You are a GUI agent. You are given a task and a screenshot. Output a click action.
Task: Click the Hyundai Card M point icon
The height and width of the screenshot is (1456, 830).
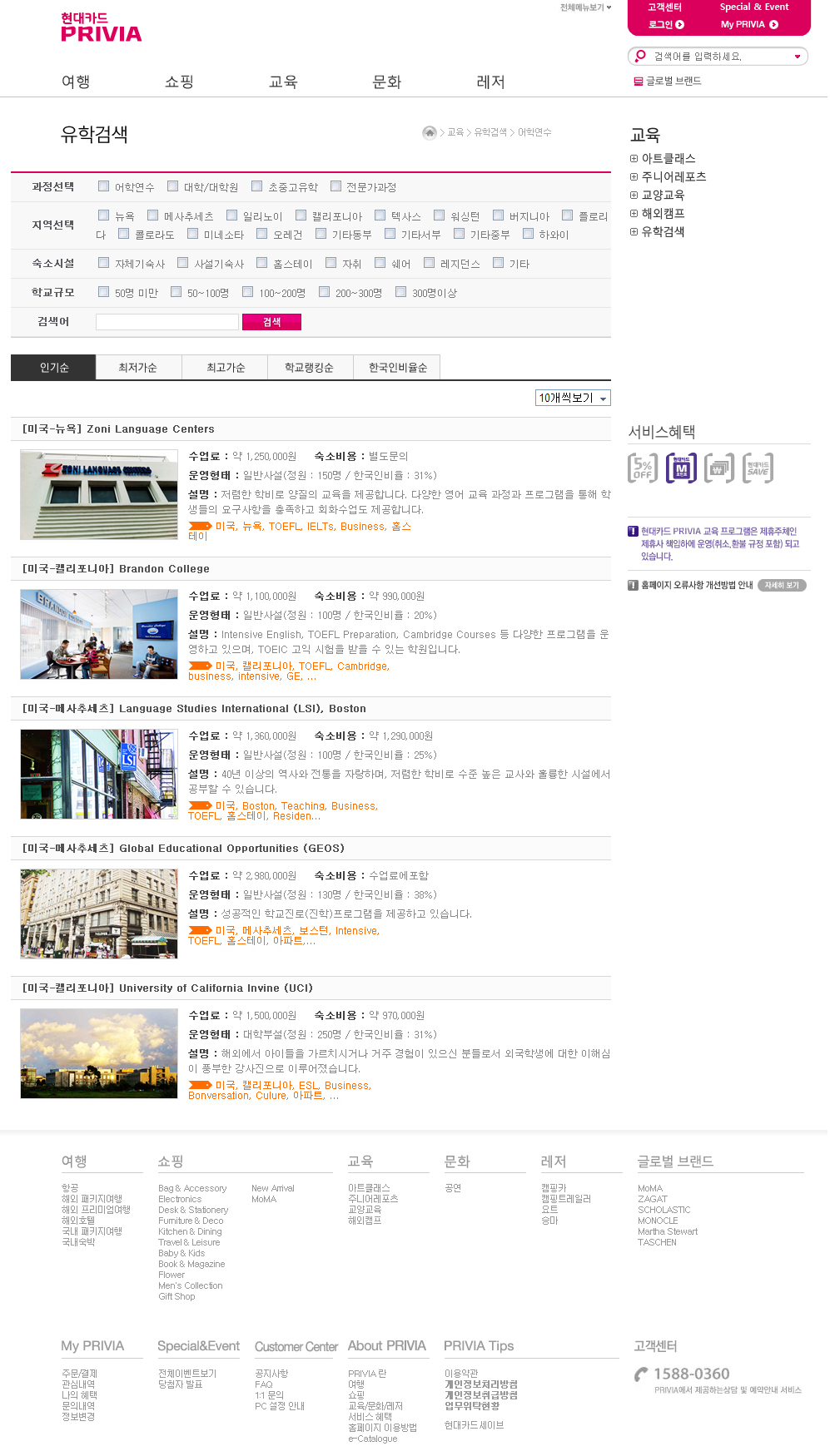pyautogui.click(x=681, y=468)
